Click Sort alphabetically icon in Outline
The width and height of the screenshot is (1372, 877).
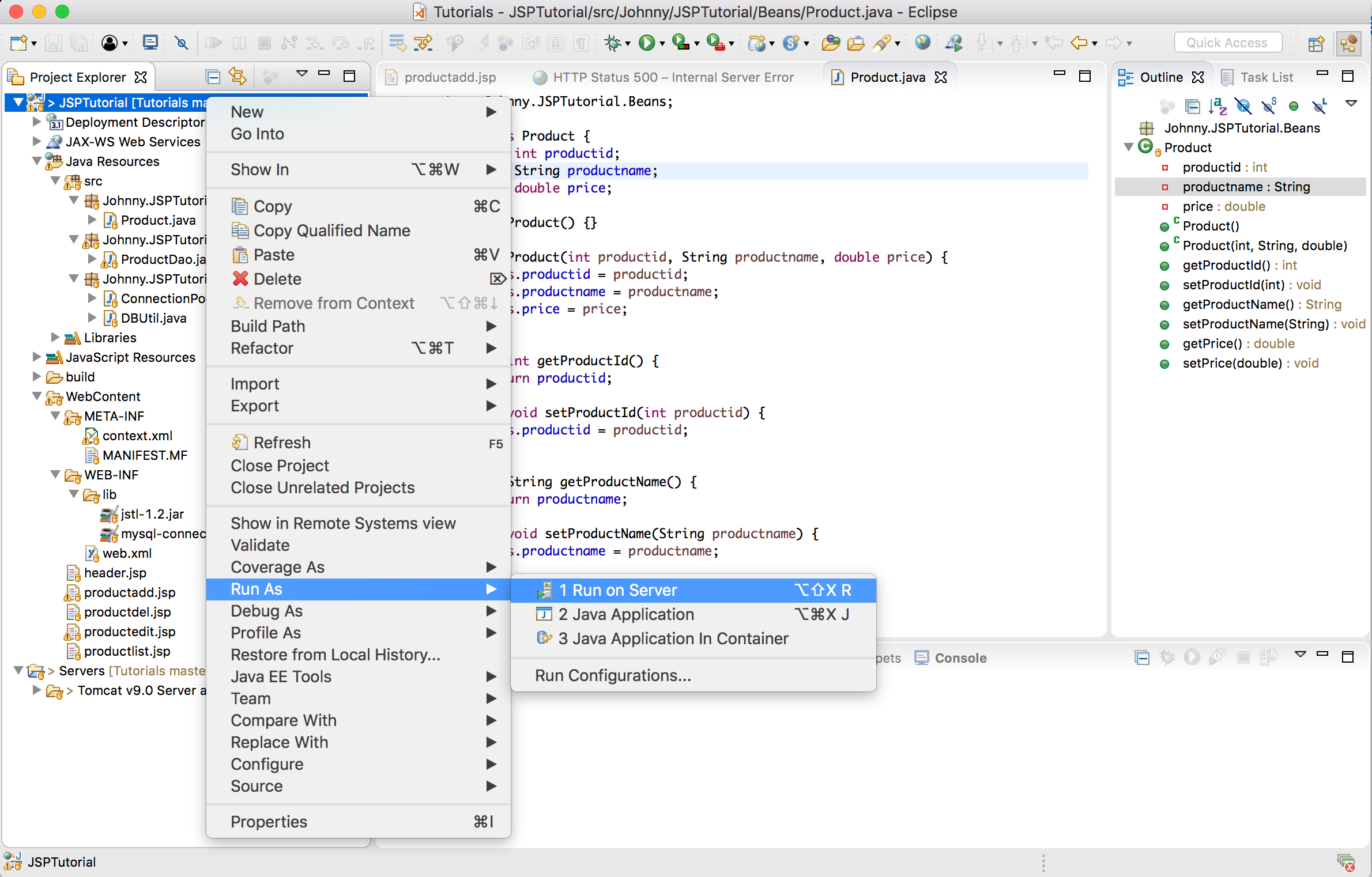1218,106
